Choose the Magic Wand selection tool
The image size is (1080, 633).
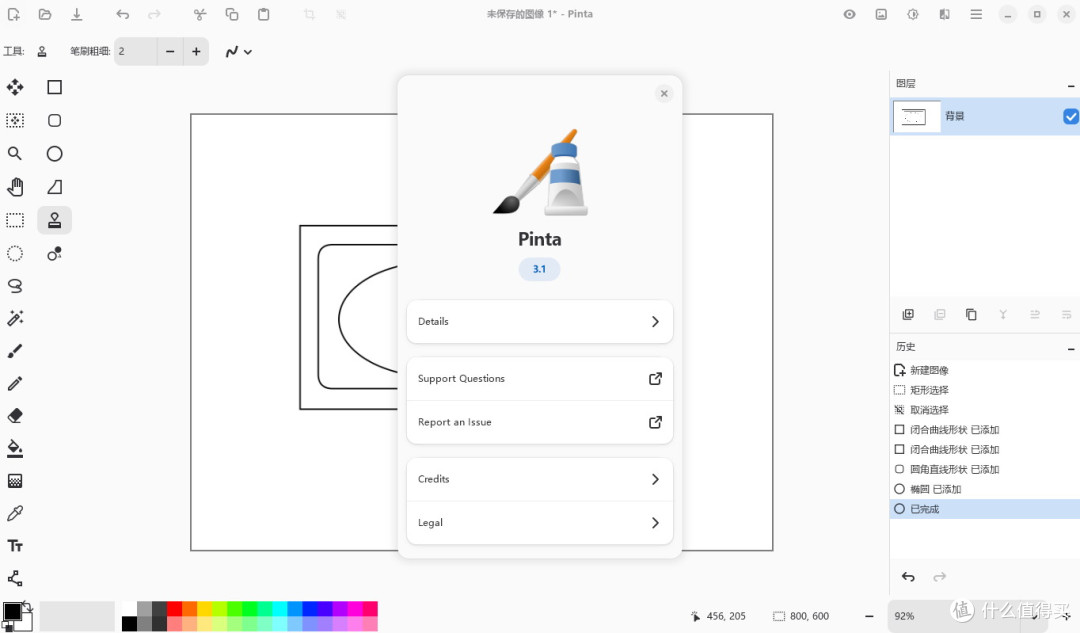coord(15,318)
